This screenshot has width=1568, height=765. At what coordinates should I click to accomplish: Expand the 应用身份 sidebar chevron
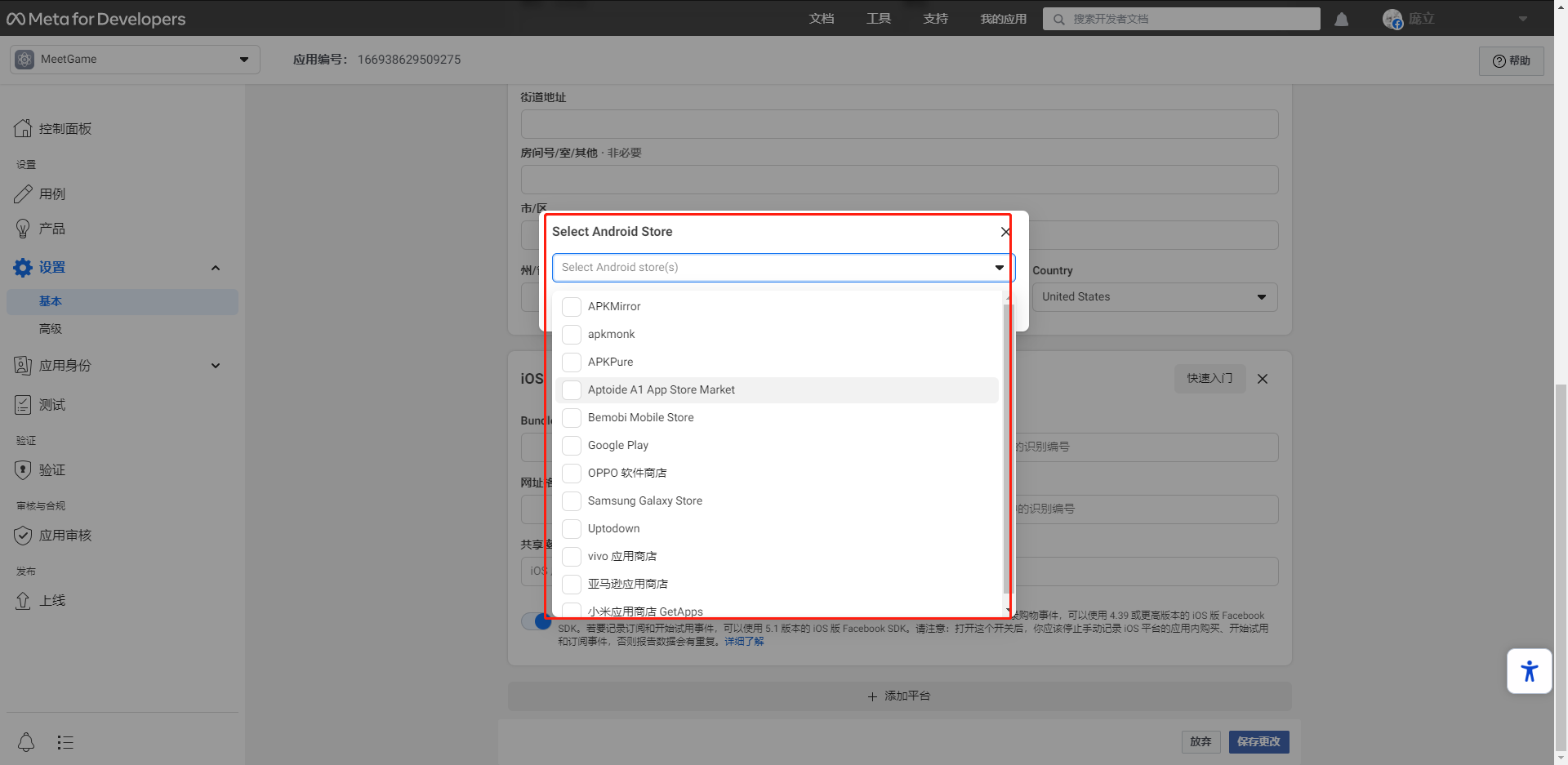(x=216, y=366)
